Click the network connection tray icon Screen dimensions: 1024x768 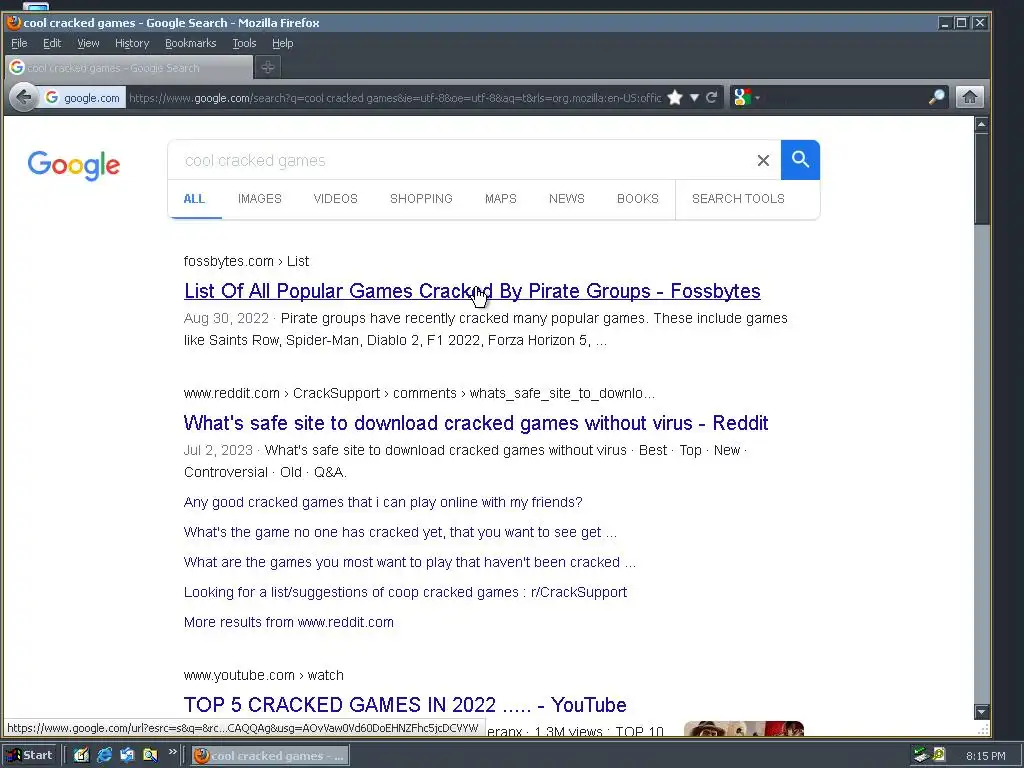coord(921,756)
